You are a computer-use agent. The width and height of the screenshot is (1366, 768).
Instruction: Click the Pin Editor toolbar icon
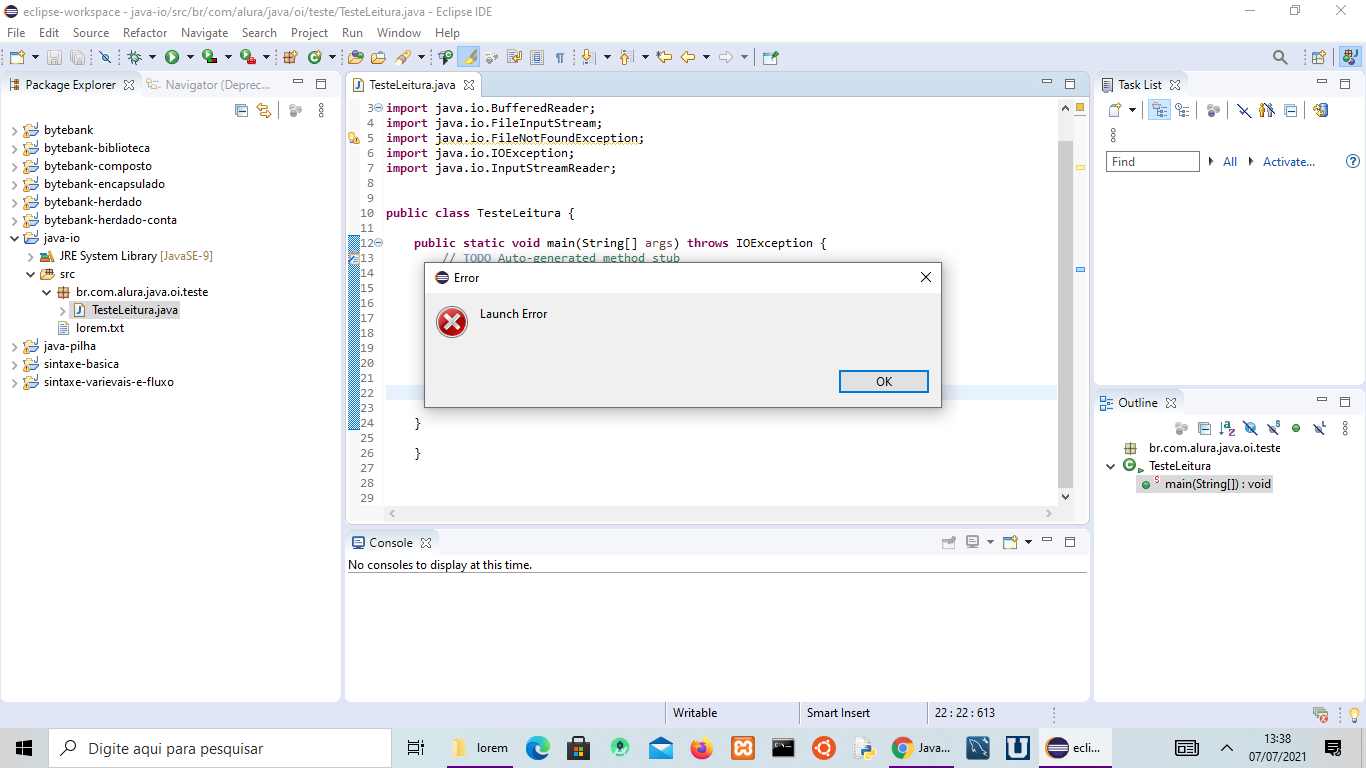tap(770, 58)
